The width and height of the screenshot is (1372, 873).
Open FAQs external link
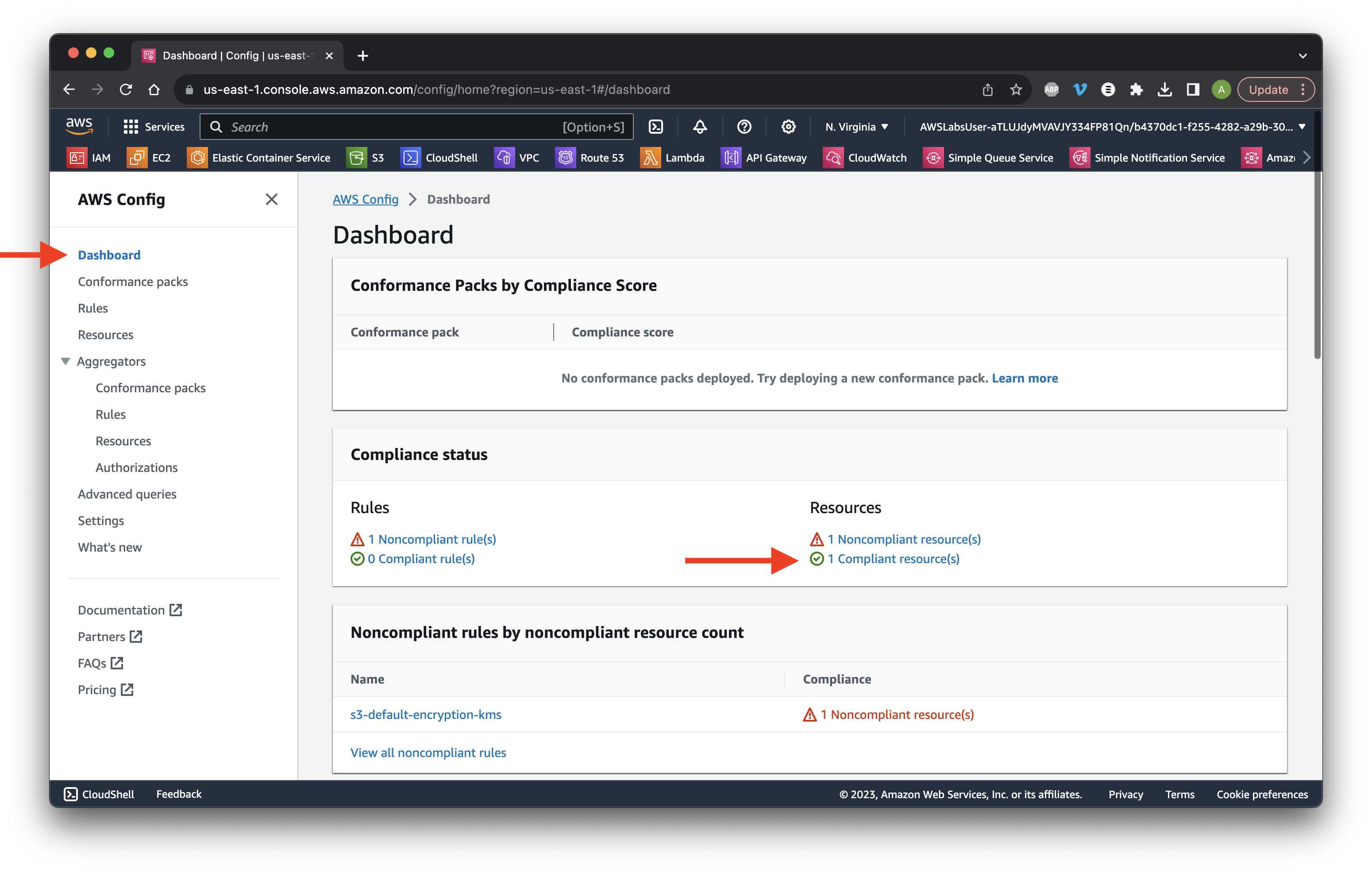click(100, 663)
